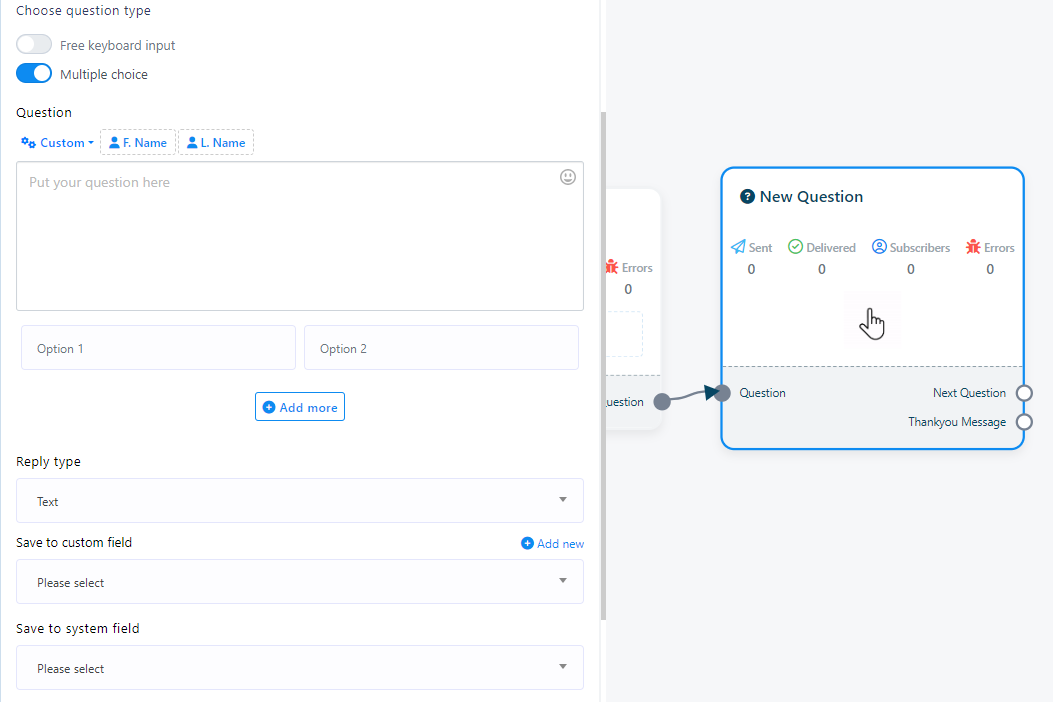The image size is (1053, 702).
Task: Click the green Delivered checkmark icon
Action: [x=796, y=247]
